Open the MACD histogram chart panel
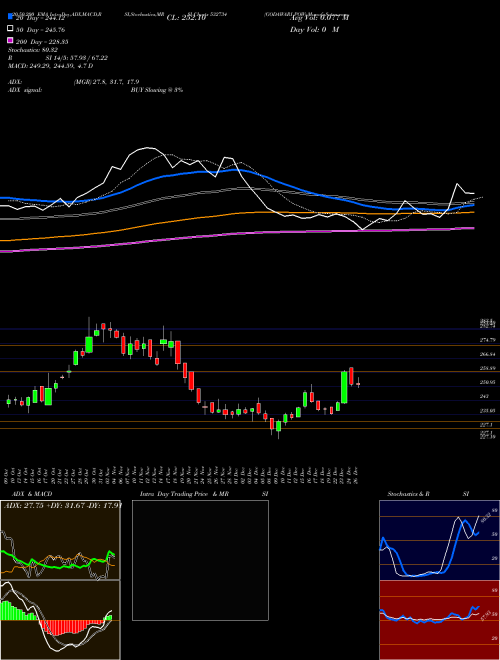This screenshot has width=500, height=660. click(x=60, y=620)
